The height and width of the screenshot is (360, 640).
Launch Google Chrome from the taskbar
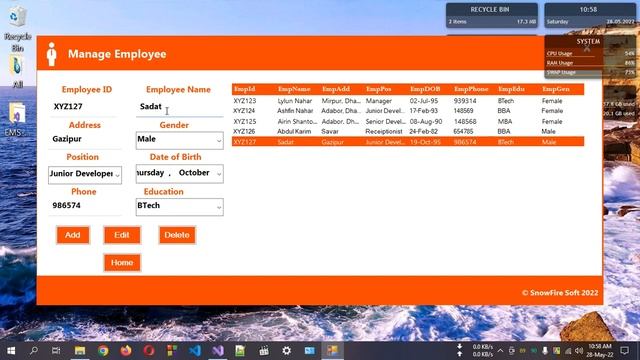103,351
